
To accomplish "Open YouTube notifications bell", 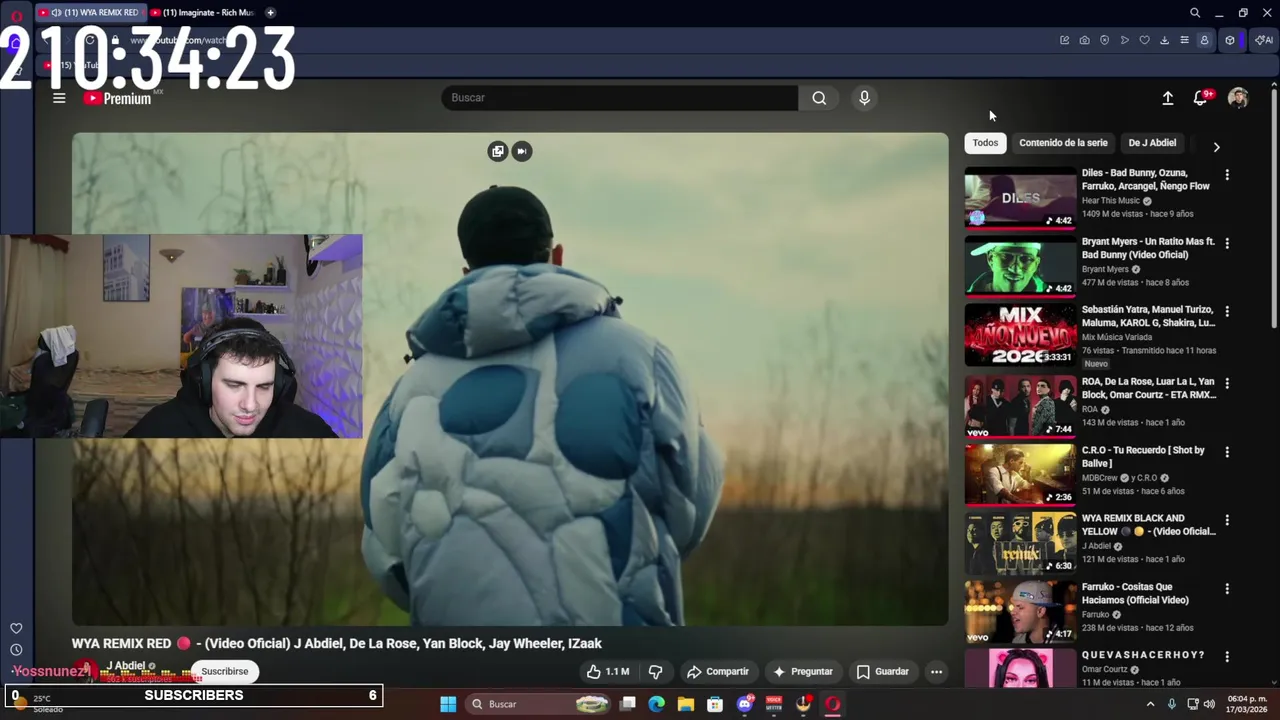I will [1201, 98].
